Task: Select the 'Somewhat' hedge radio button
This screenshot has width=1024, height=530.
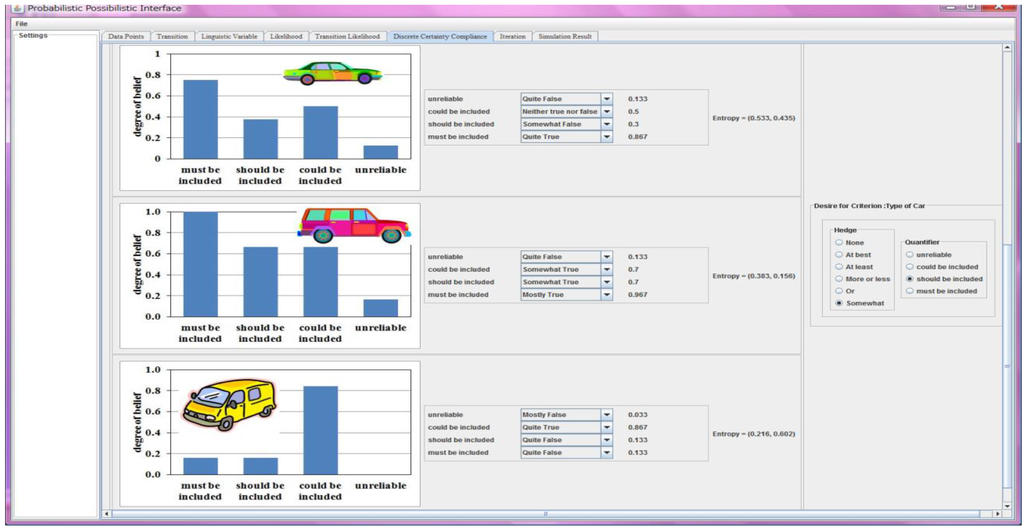Action: 839,303
